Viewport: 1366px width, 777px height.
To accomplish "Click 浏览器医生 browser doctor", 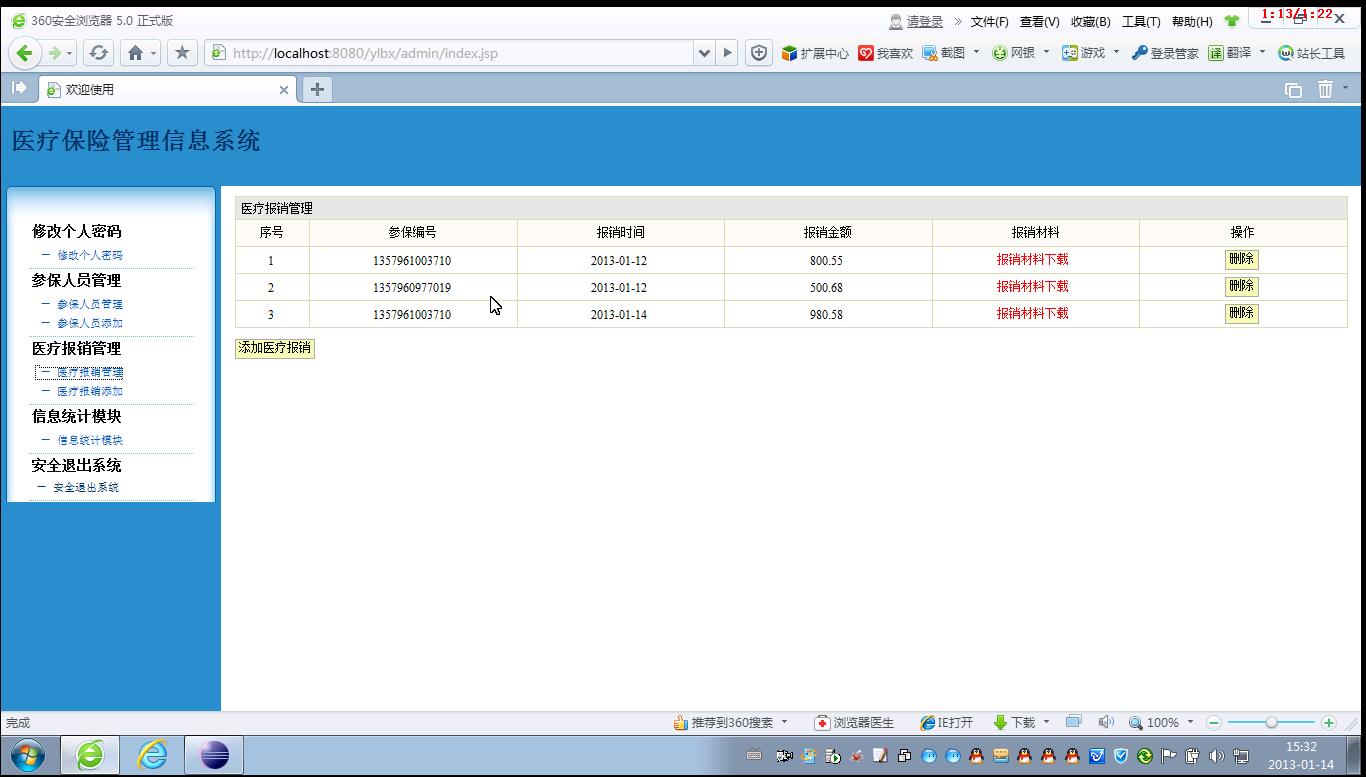I will tap(854, 722).
